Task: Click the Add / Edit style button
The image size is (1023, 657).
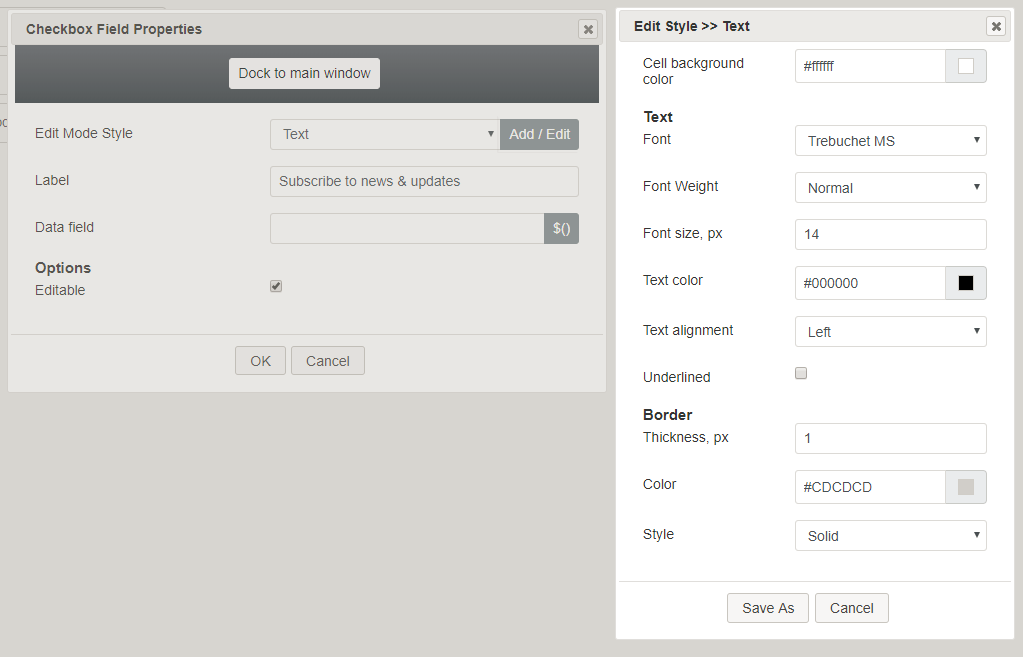Action: tap(540, 134)
